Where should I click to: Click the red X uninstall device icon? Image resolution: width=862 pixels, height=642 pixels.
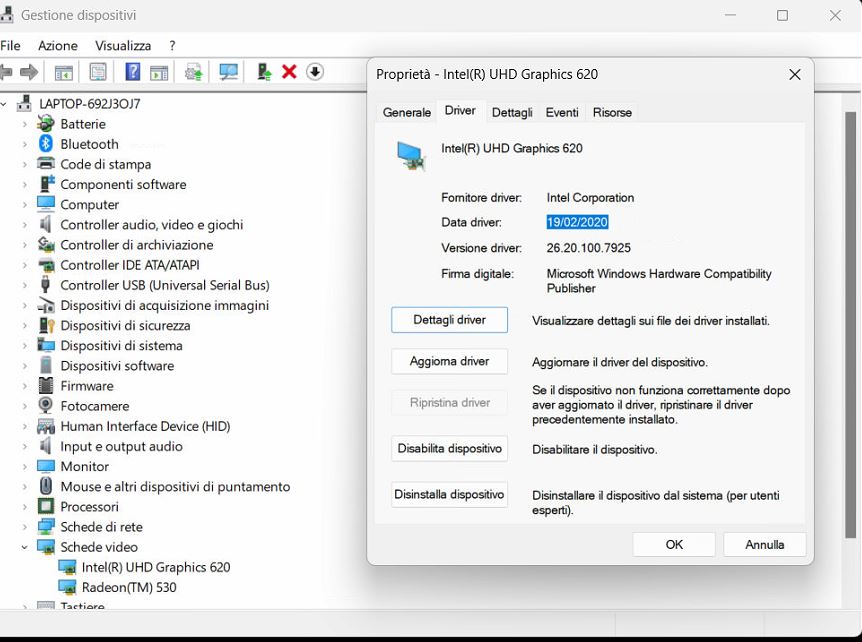pyautogui.click(x=289, y=72)
